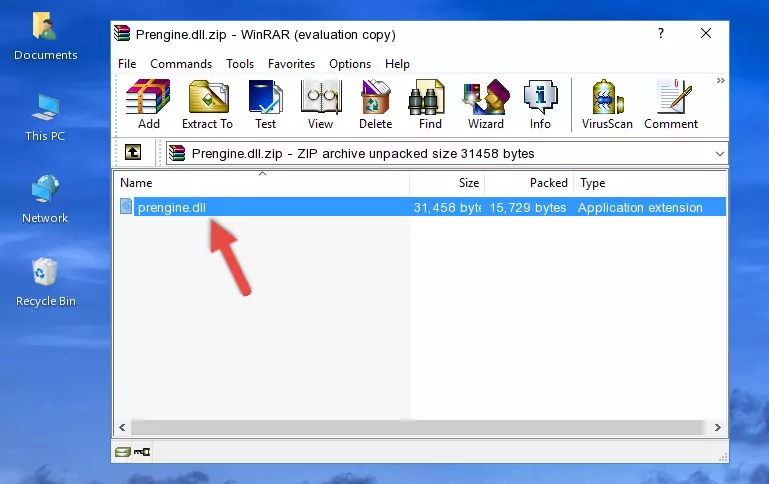Viewport: 769px width, 484px height.
Task: Click the Application extension type cell
Action: [640, 208]
